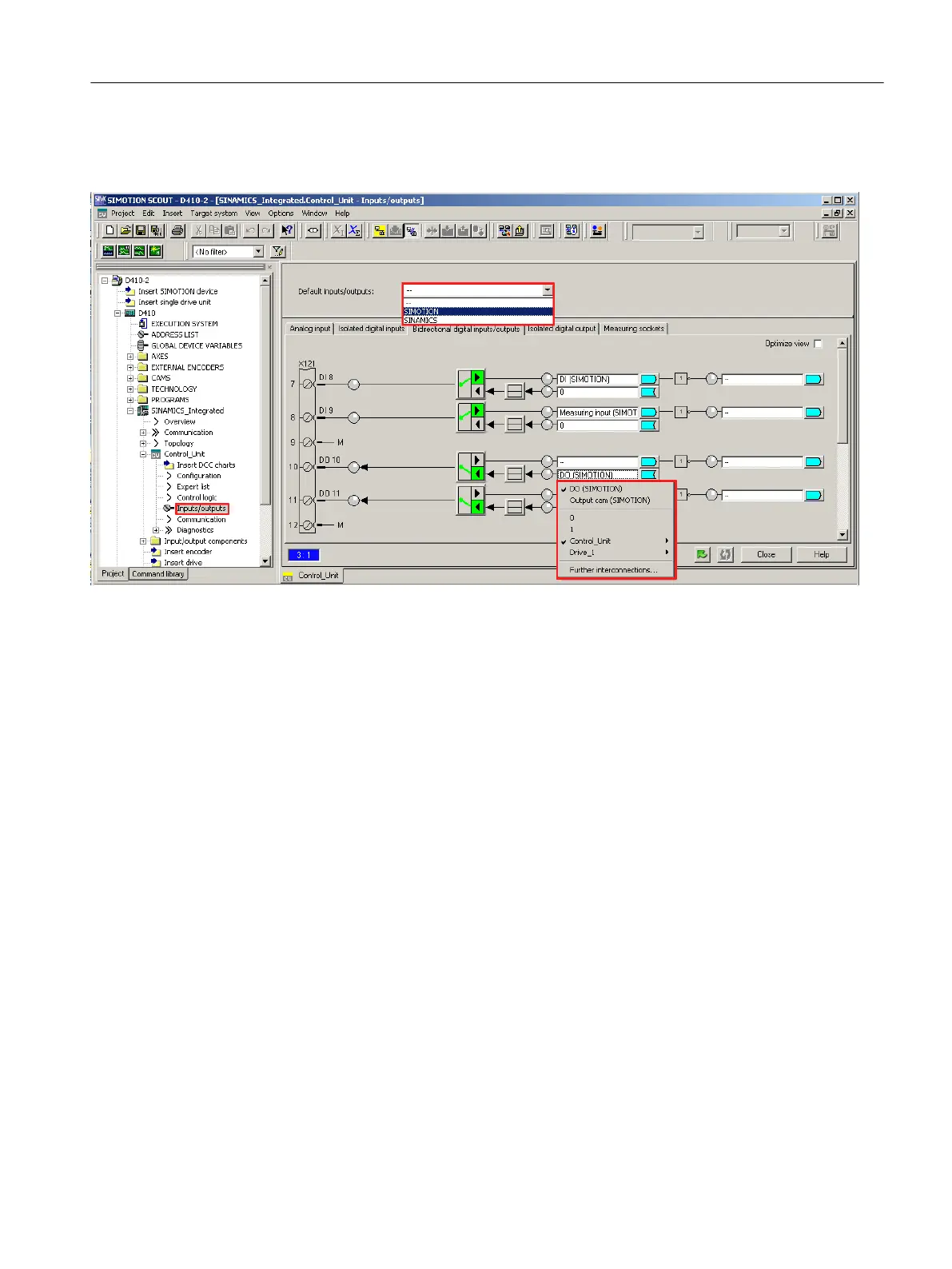This screenshot has height=1269, width=952.
Task: Click the green switch block on DO 11 row
Action: pos(471,501)
